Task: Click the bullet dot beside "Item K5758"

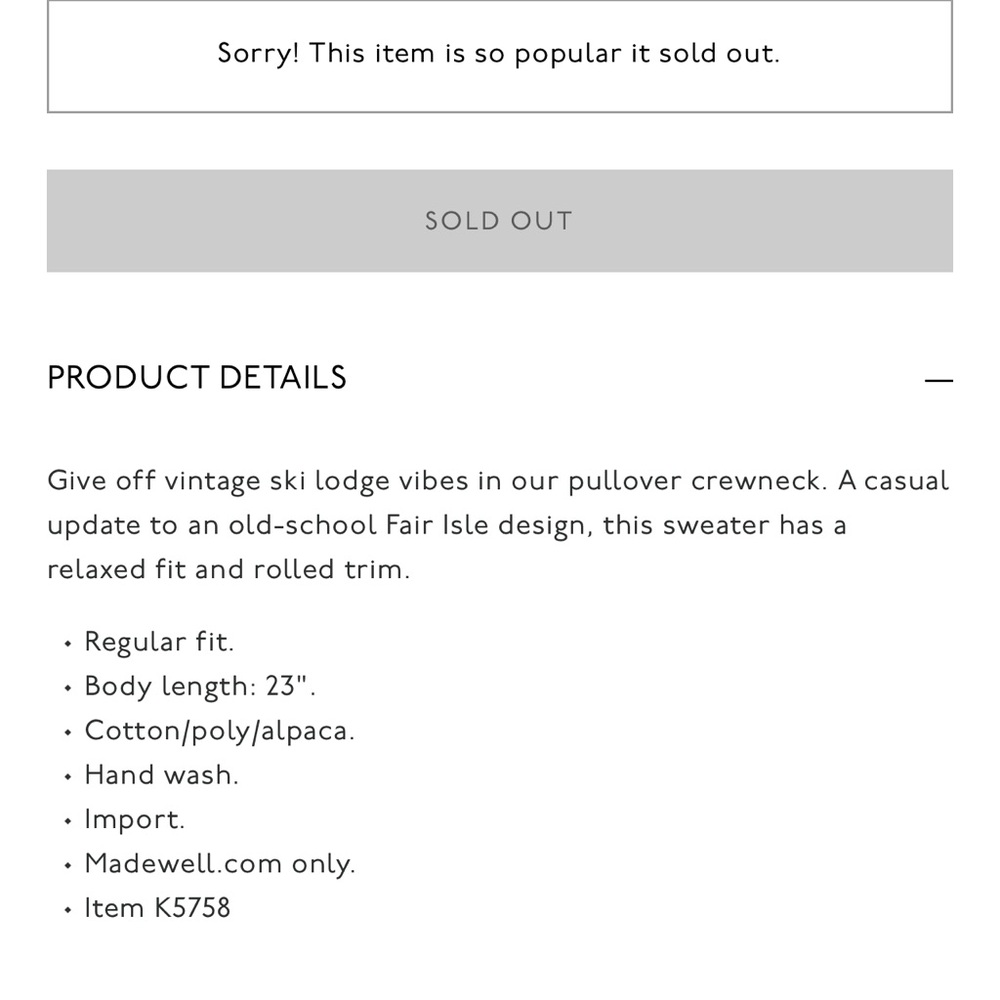Action: pyautogui.click(x=67, y=910)
